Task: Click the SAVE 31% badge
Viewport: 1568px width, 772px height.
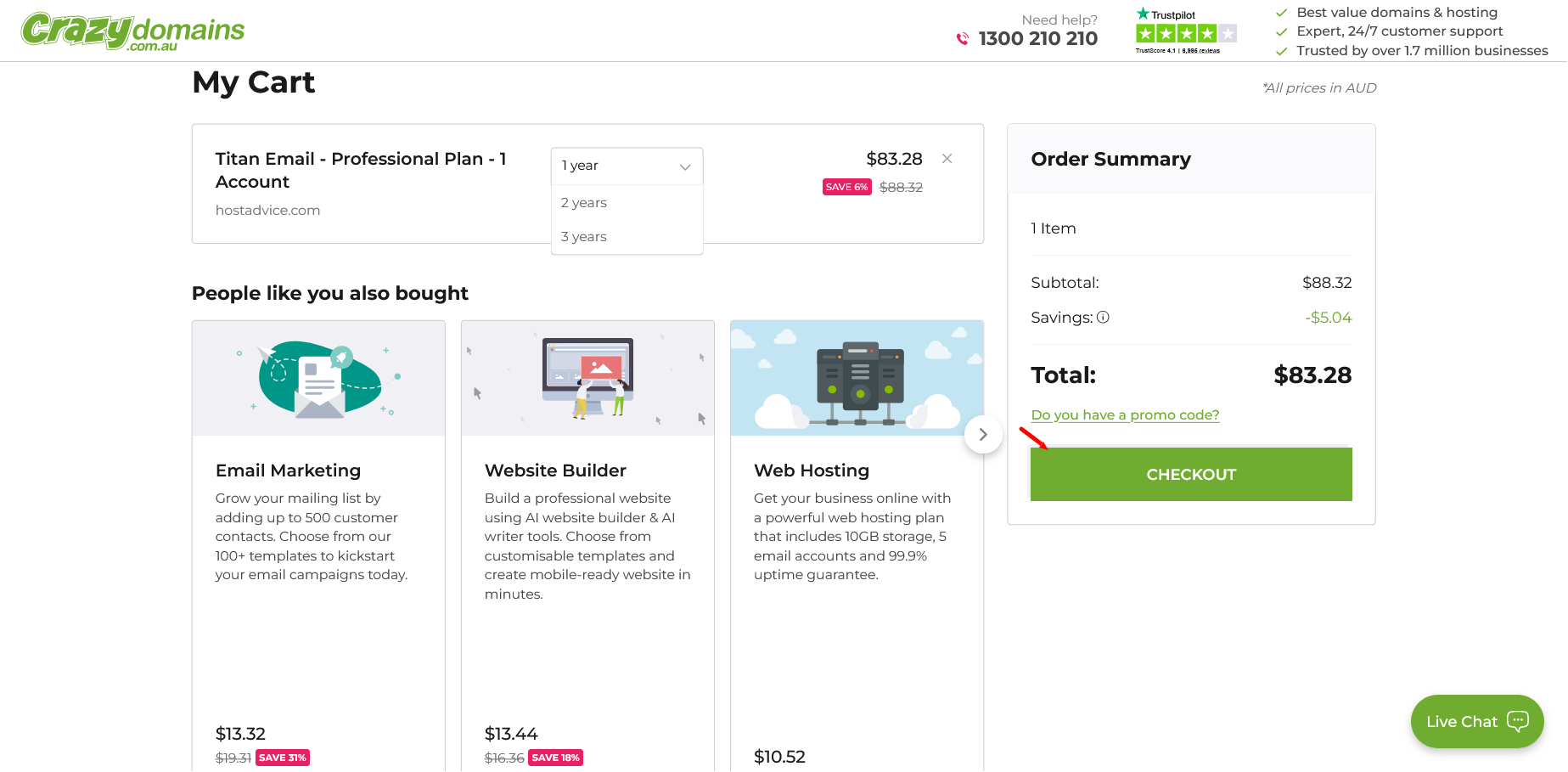Action: 282,758
